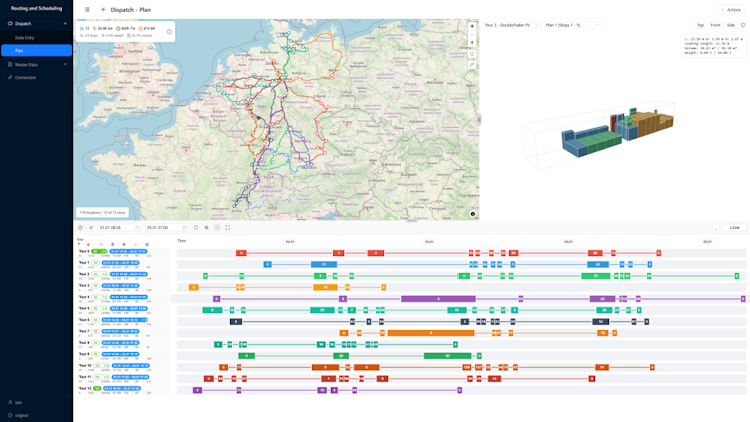This screenshot has height=422, width=750.
Task: Click the locations and tours count label on the map
Action: (102, 212)
